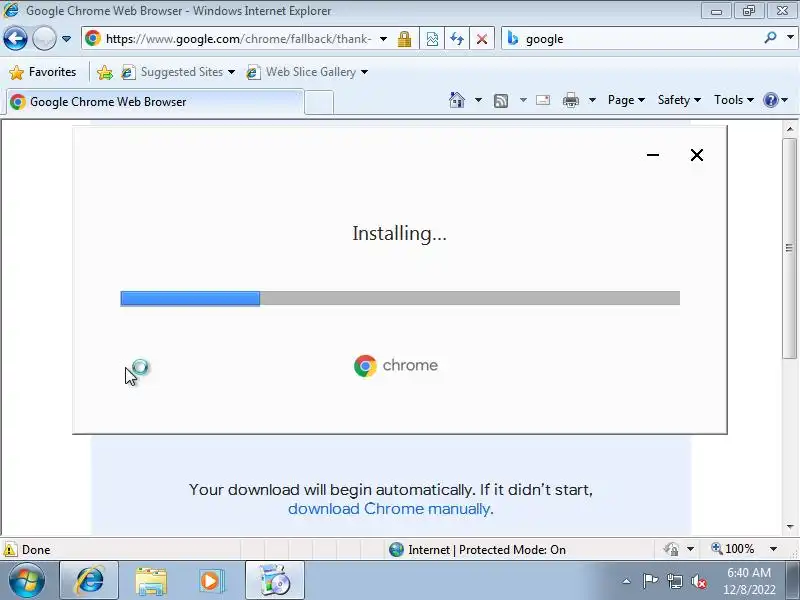Open the search provider dropdown
This screenshot has width=800, height=600.
click(790, 38)
